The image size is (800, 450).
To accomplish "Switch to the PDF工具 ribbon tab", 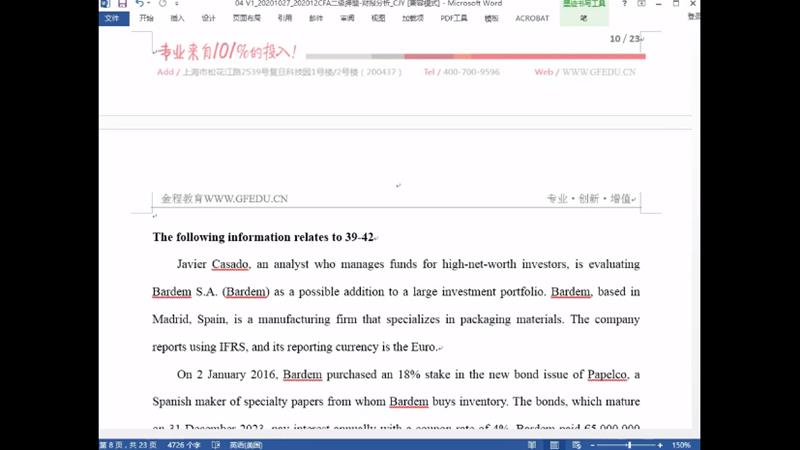I will point(454,18).
